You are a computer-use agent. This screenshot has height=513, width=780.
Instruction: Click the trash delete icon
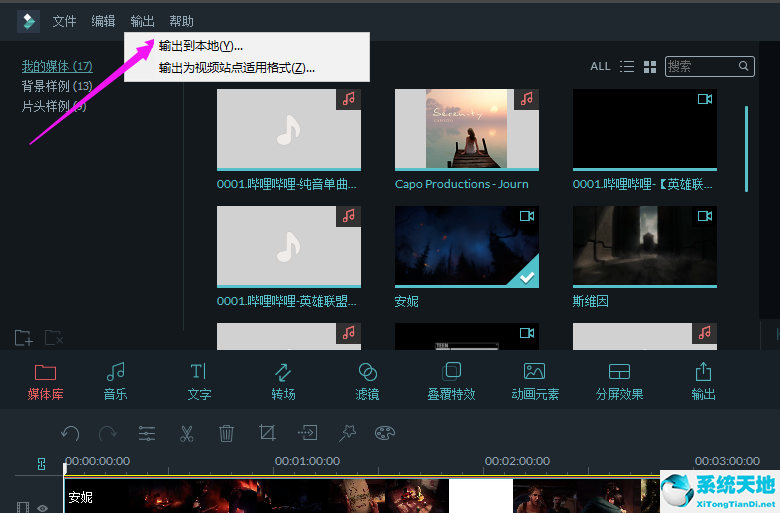pos(226,433)
